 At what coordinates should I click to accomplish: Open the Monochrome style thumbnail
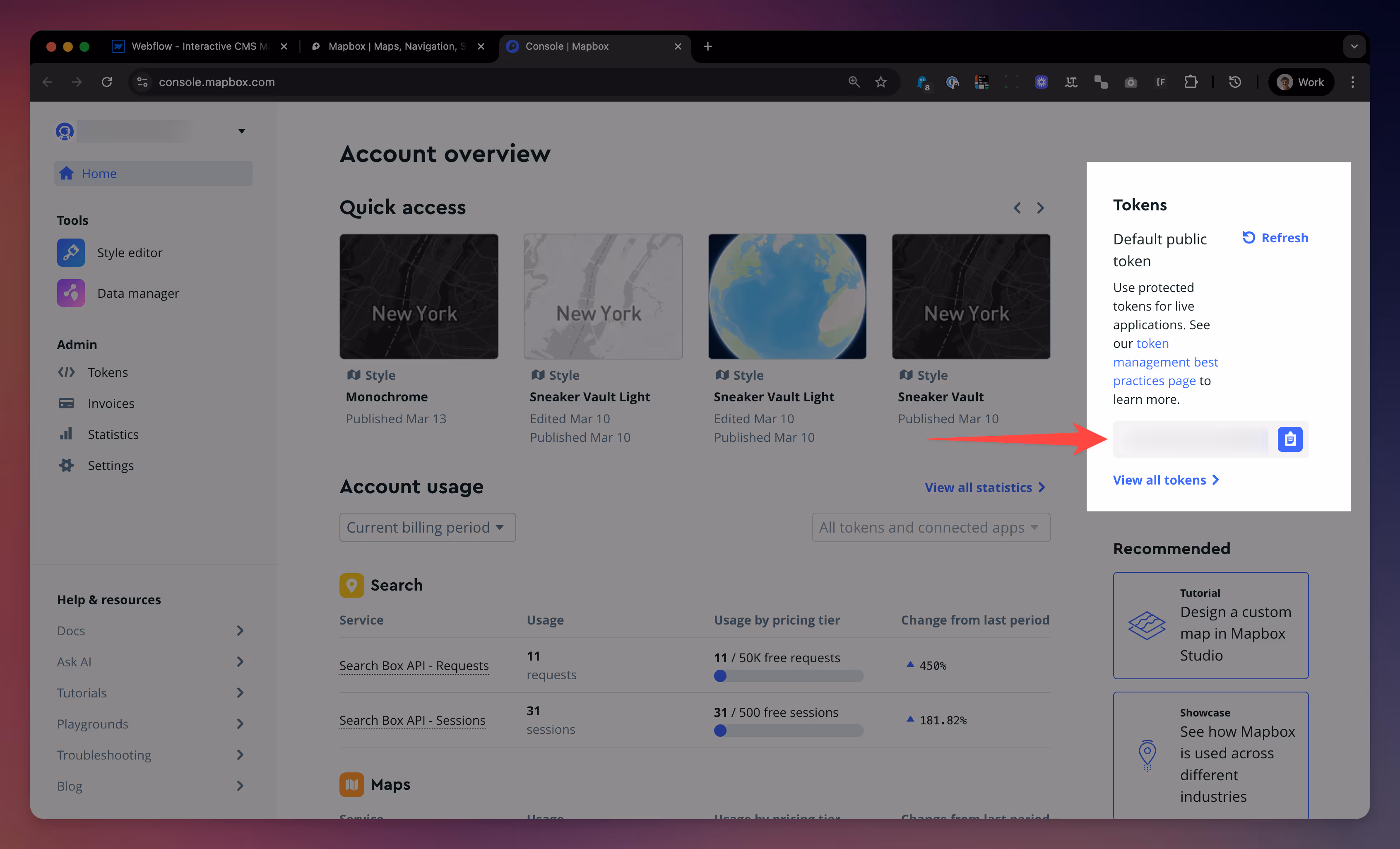click(x=419, y=296)
